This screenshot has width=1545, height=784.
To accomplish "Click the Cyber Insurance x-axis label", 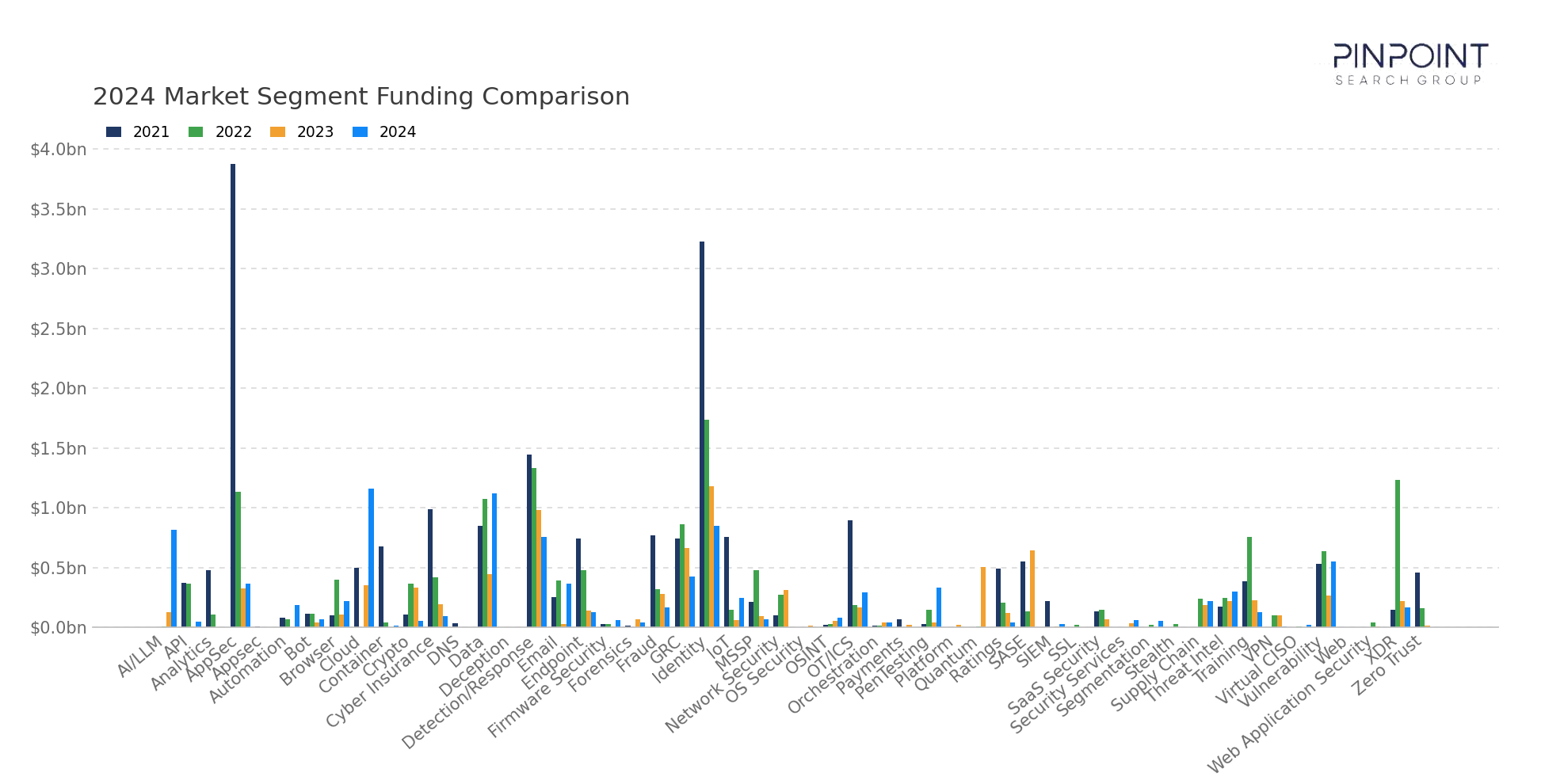I will pos(380,681).
